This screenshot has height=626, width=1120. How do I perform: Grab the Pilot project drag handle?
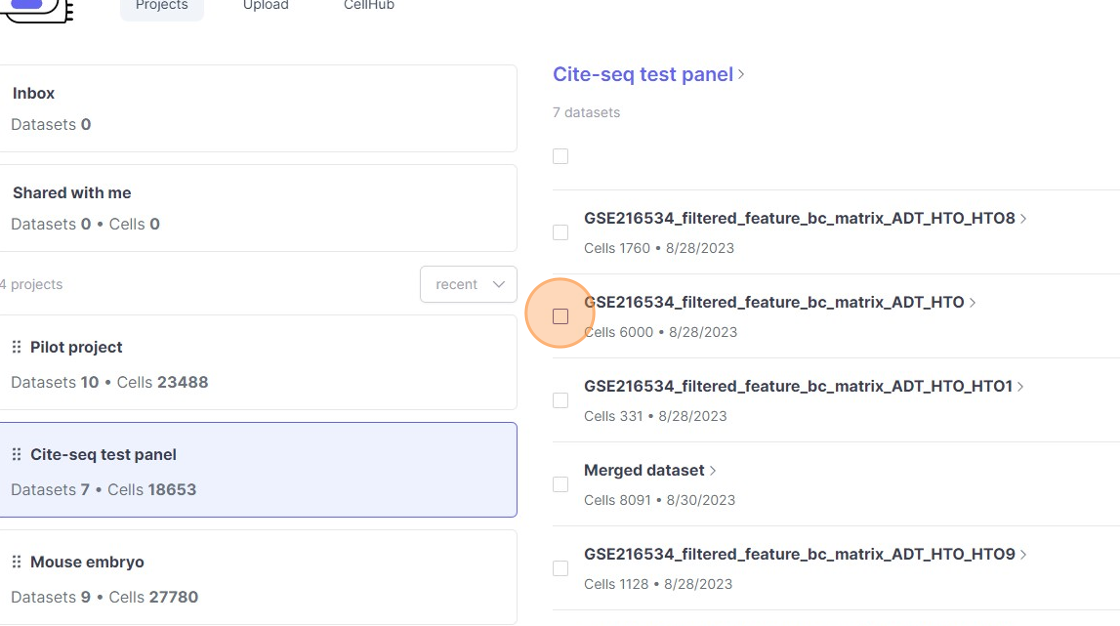pyautogui.click(x=16, y=347)
